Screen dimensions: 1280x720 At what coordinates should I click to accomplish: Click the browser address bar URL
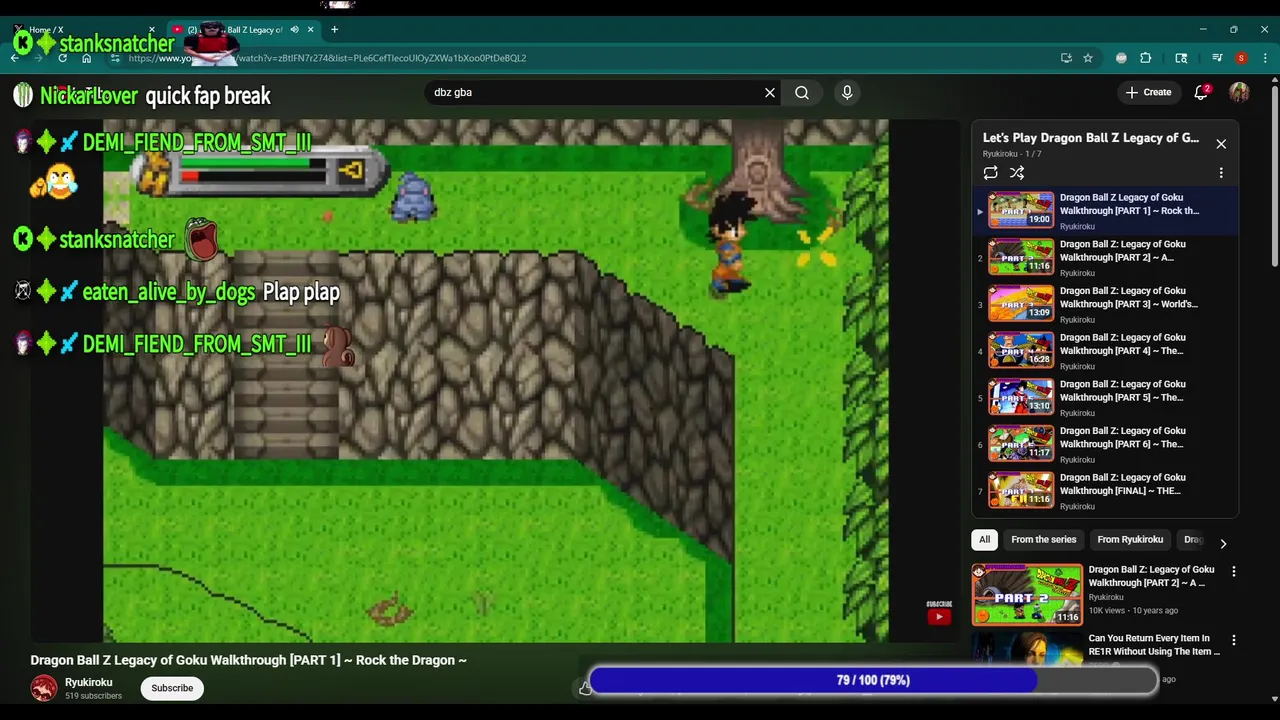327,58
